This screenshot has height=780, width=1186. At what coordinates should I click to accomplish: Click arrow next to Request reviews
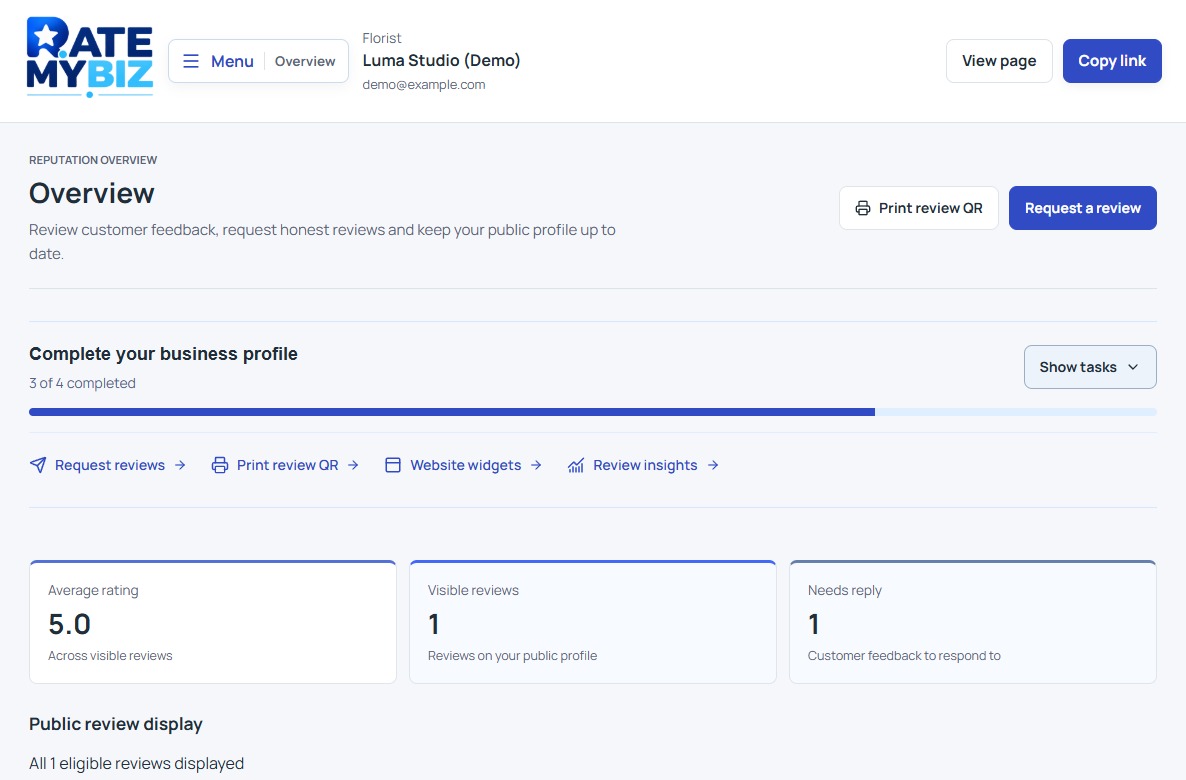pyautogui.click(x=180, y=465)
